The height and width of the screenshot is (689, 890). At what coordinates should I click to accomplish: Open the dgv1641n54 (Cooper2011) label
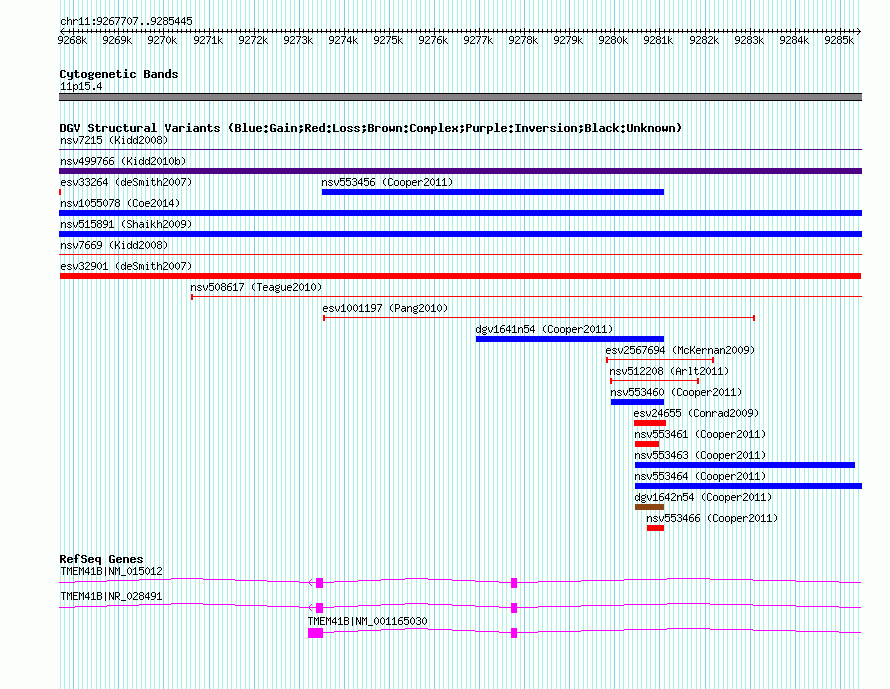coord(544,329)
